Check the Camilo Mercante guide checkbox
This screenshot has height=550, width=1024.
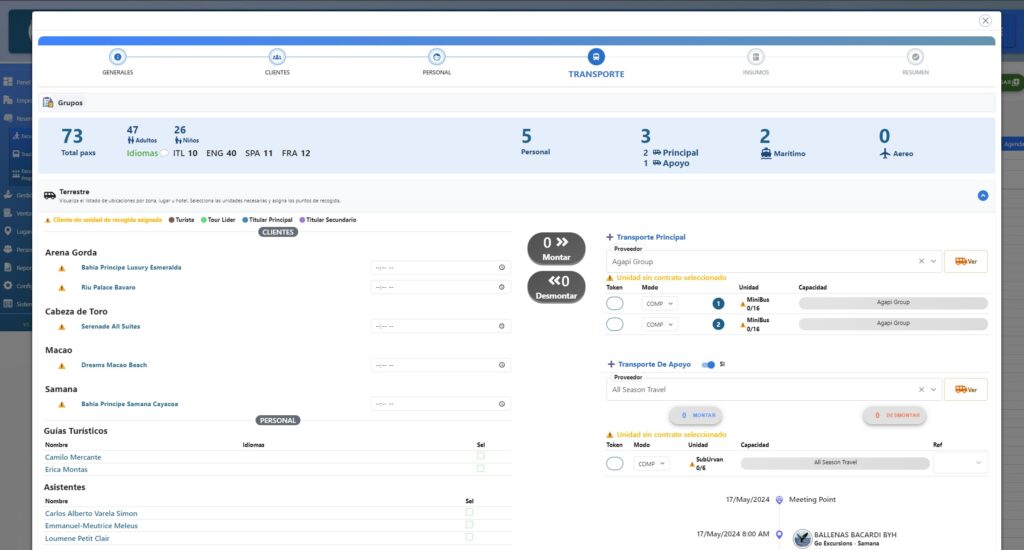coord(481,456)
